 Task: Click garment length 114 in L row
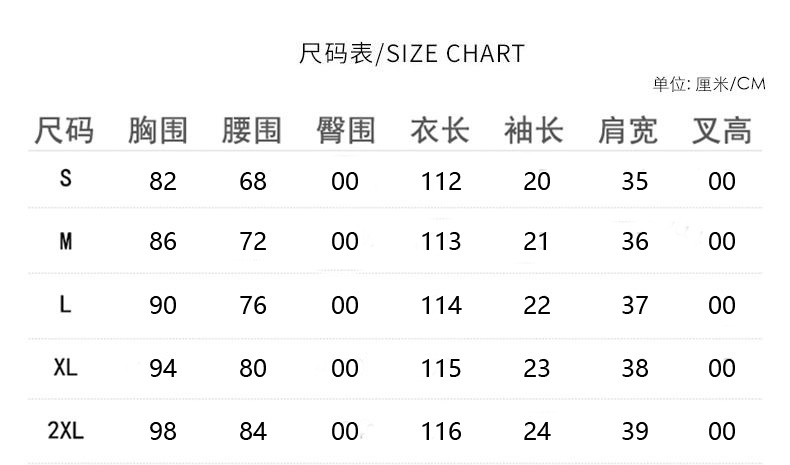[x=441, y=305]
